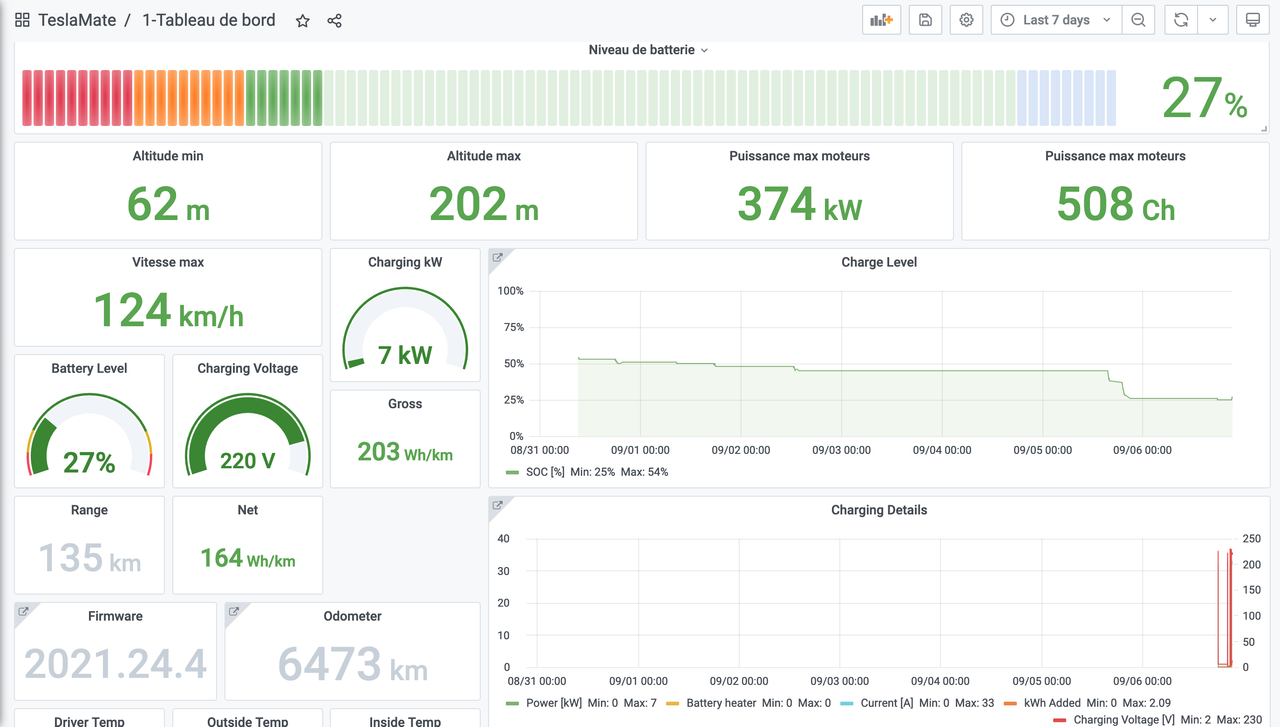Refresh the dashboard using the refresh icon
This screenshot has width=1280, height=727.
(x=1182, y=19)
